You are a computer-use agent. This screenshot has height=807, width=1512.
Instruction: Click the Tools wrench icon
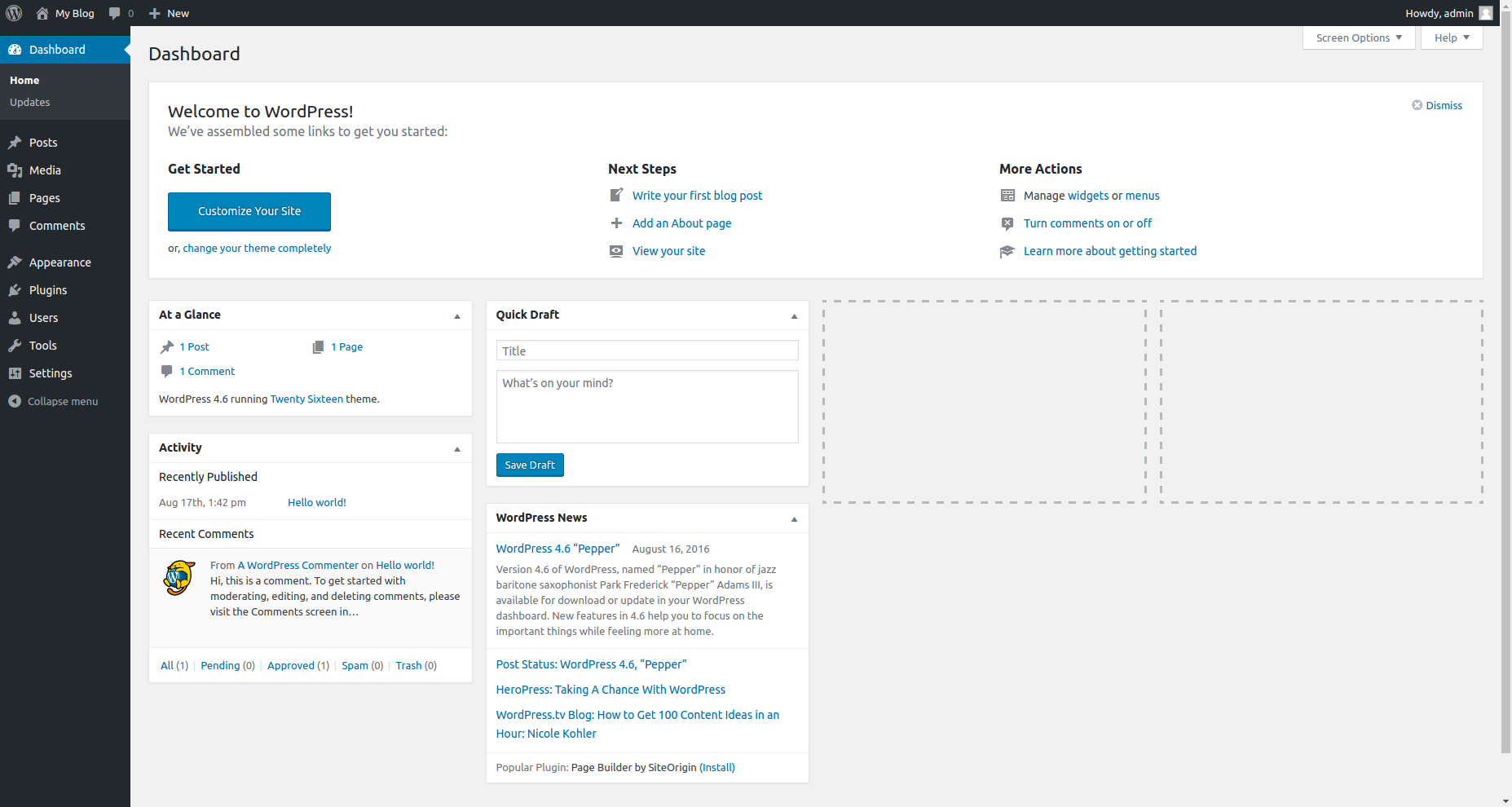tap(15, 346)
